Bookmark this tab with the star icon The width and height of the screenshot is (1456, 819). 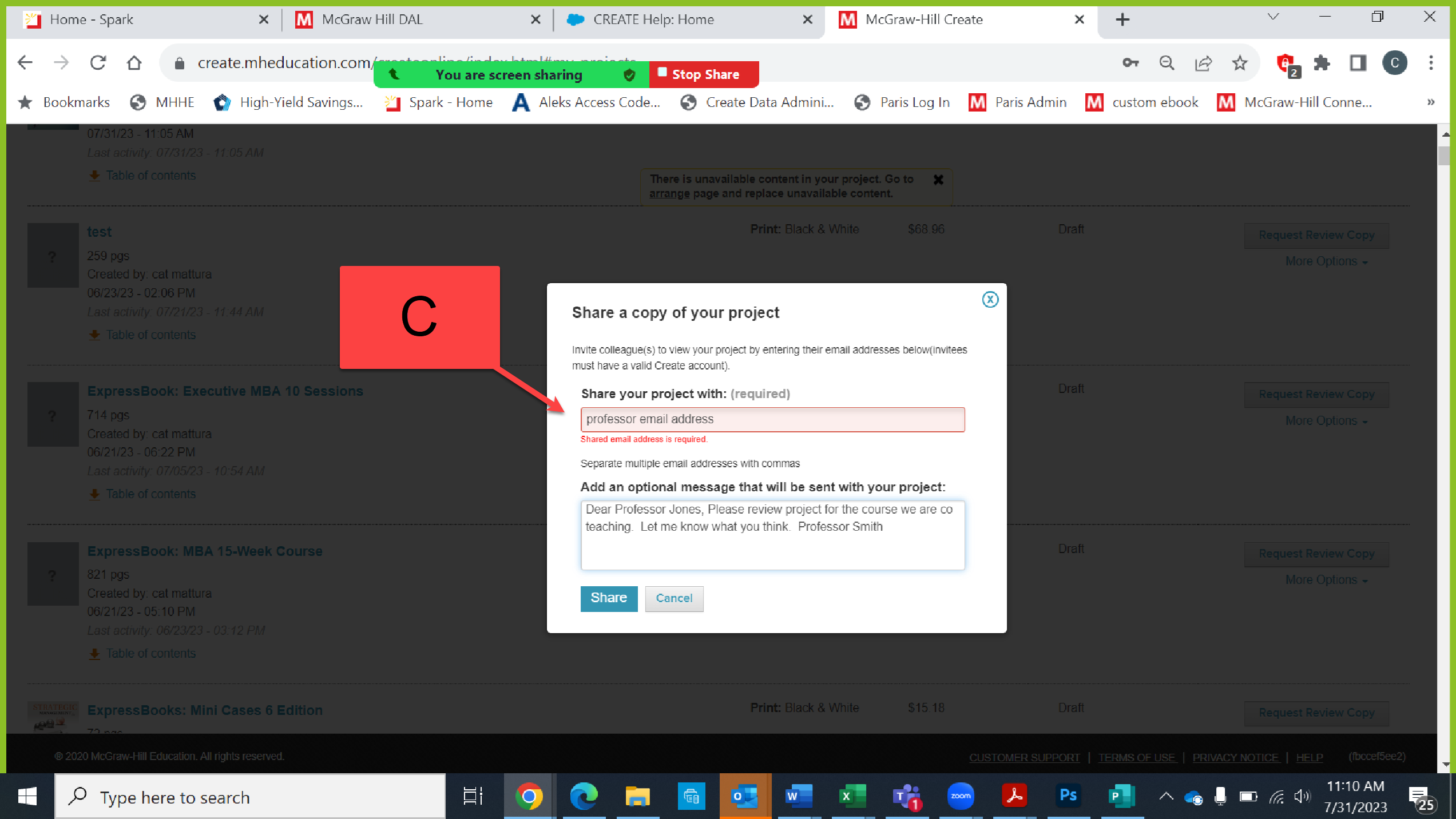point(1239,63)
